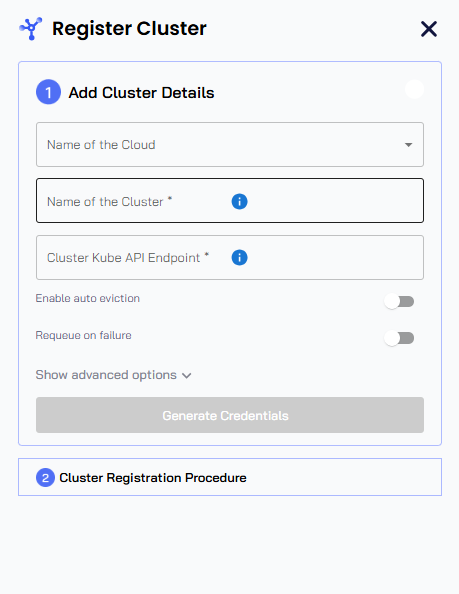This screenshot has width=459, height=594.
Task: Click the Generate Credentials button
Action: click(230, 415)
